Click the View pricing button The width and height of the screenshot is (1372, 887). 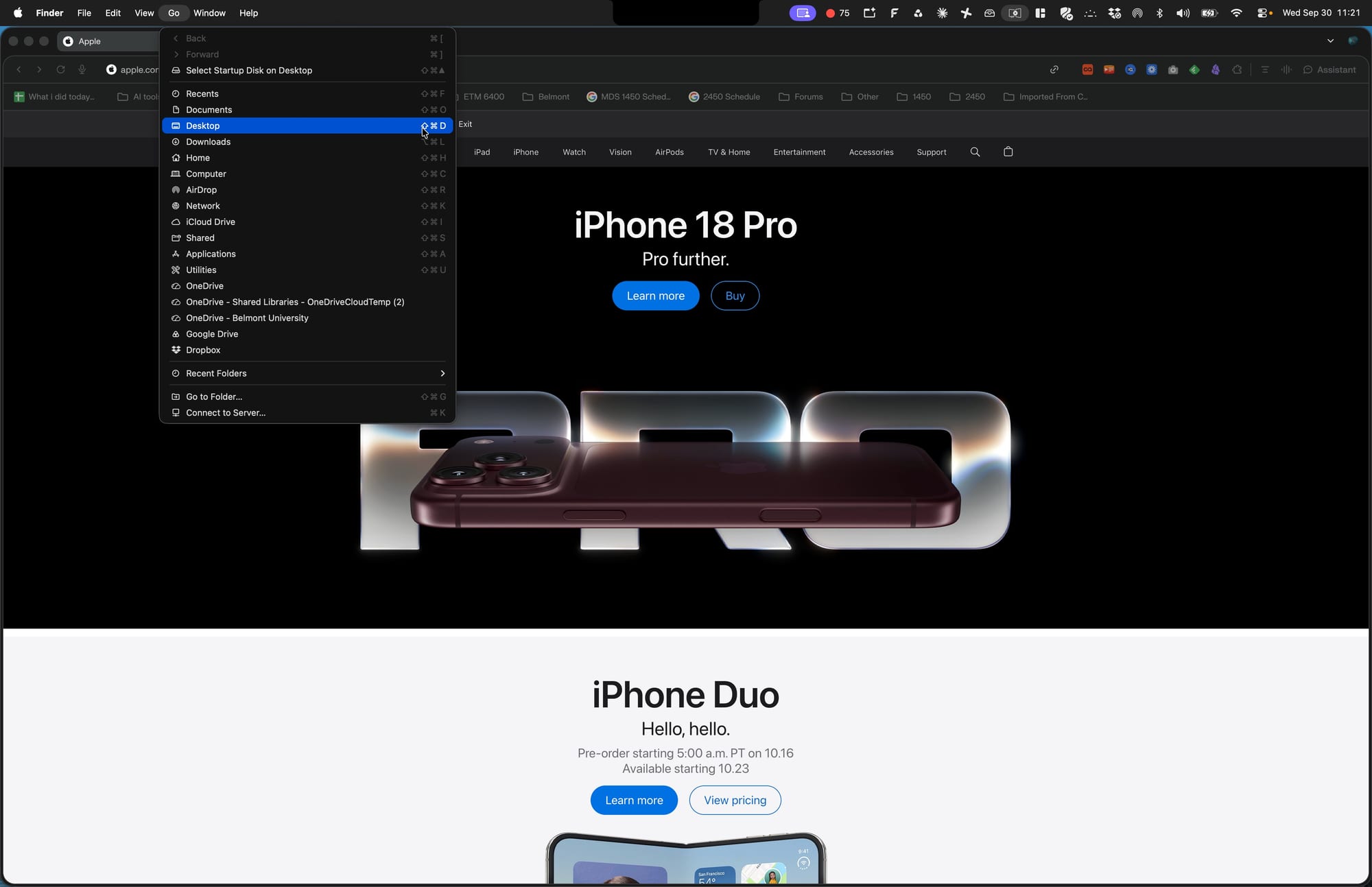[735, 800]
